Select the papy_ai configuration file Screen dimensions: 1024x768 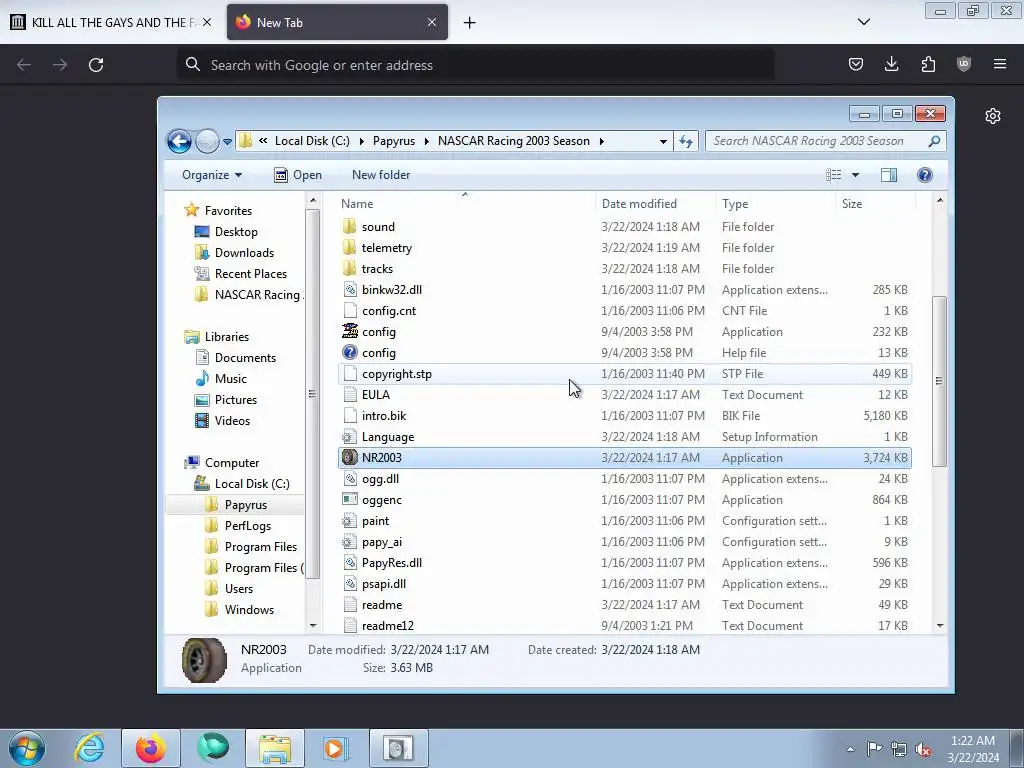click(x=625, y=541)
